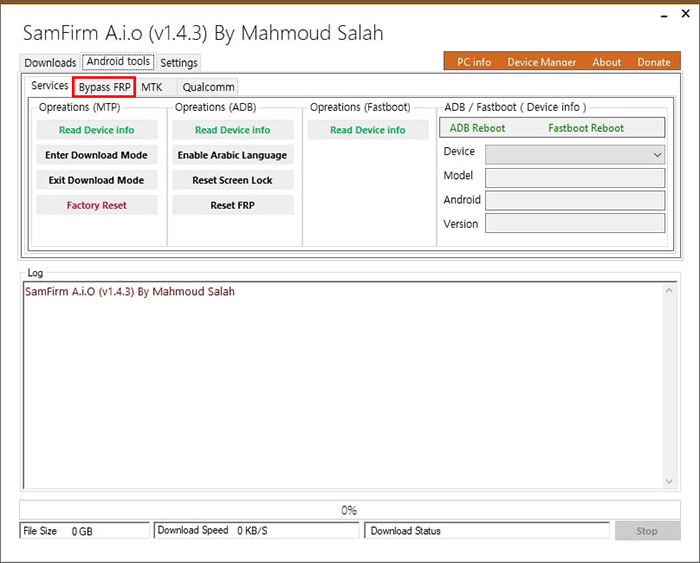The height and width of the screenshot is (563, 700).
Task: Click the Version text field
Action: (575, 223)
